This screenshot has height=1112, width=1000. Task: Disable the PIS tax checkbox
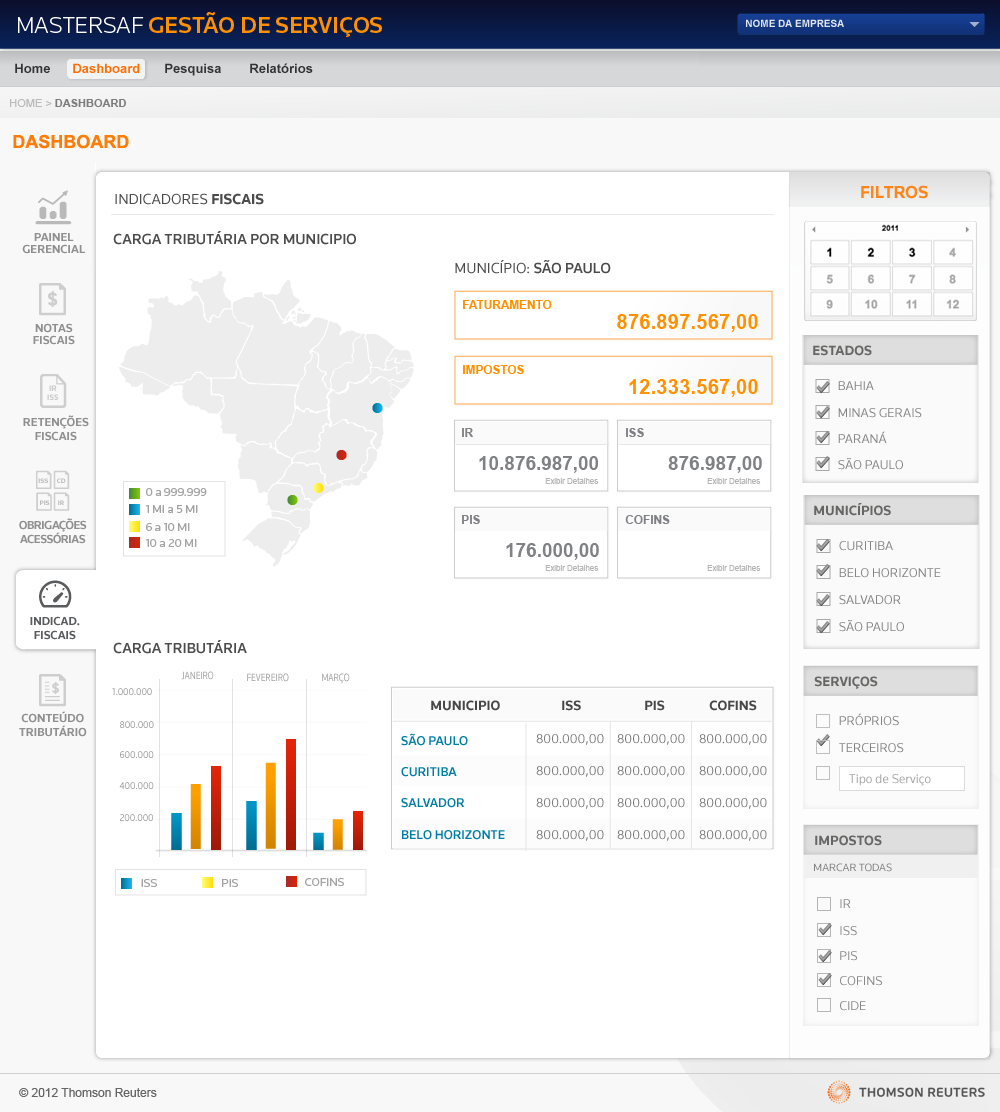(x=824, y=955)
